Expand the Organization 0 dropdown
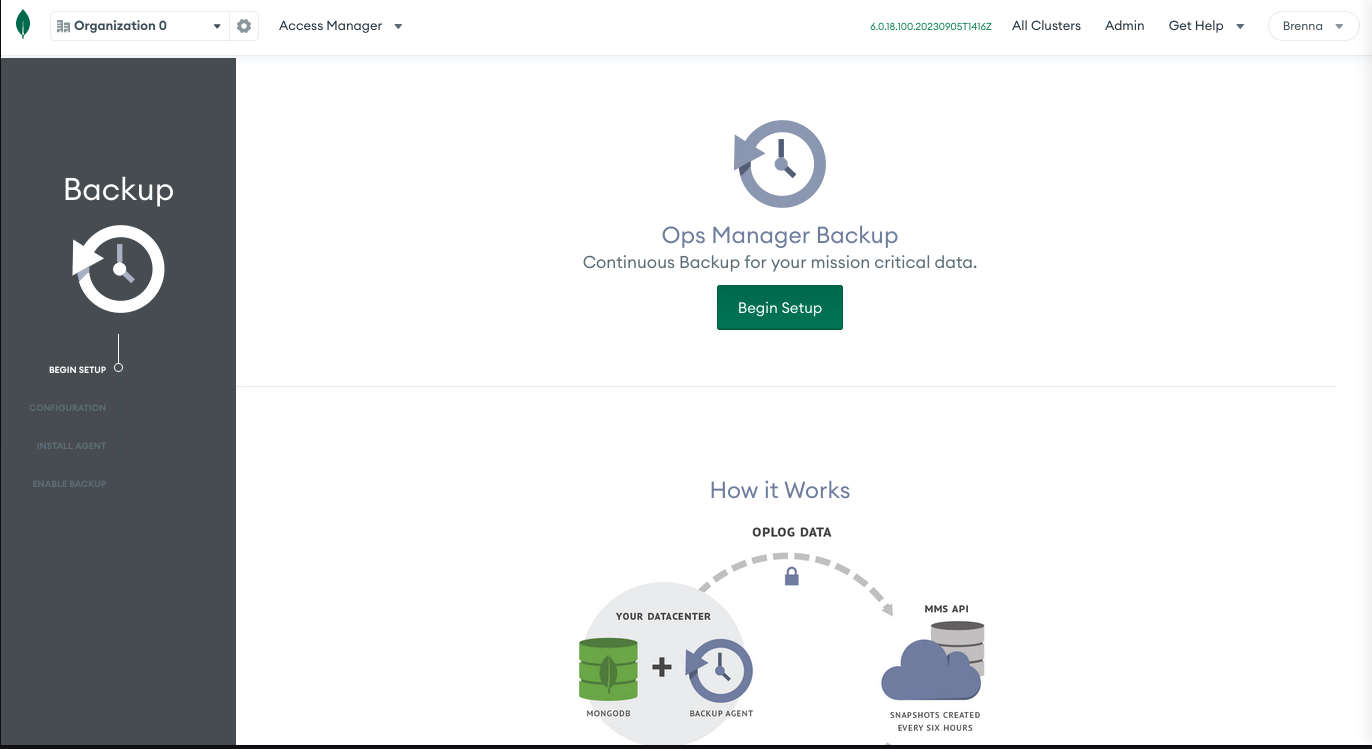This screenshot has height=749, width=1372. pos(217,27)
